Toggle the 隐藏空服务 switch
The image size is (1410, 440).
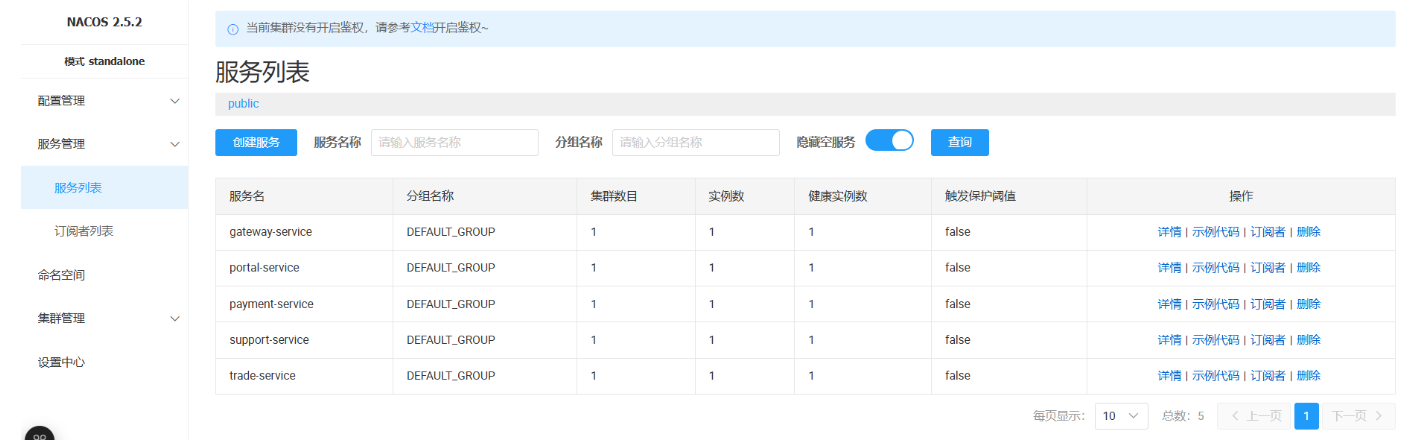point(889,141)
